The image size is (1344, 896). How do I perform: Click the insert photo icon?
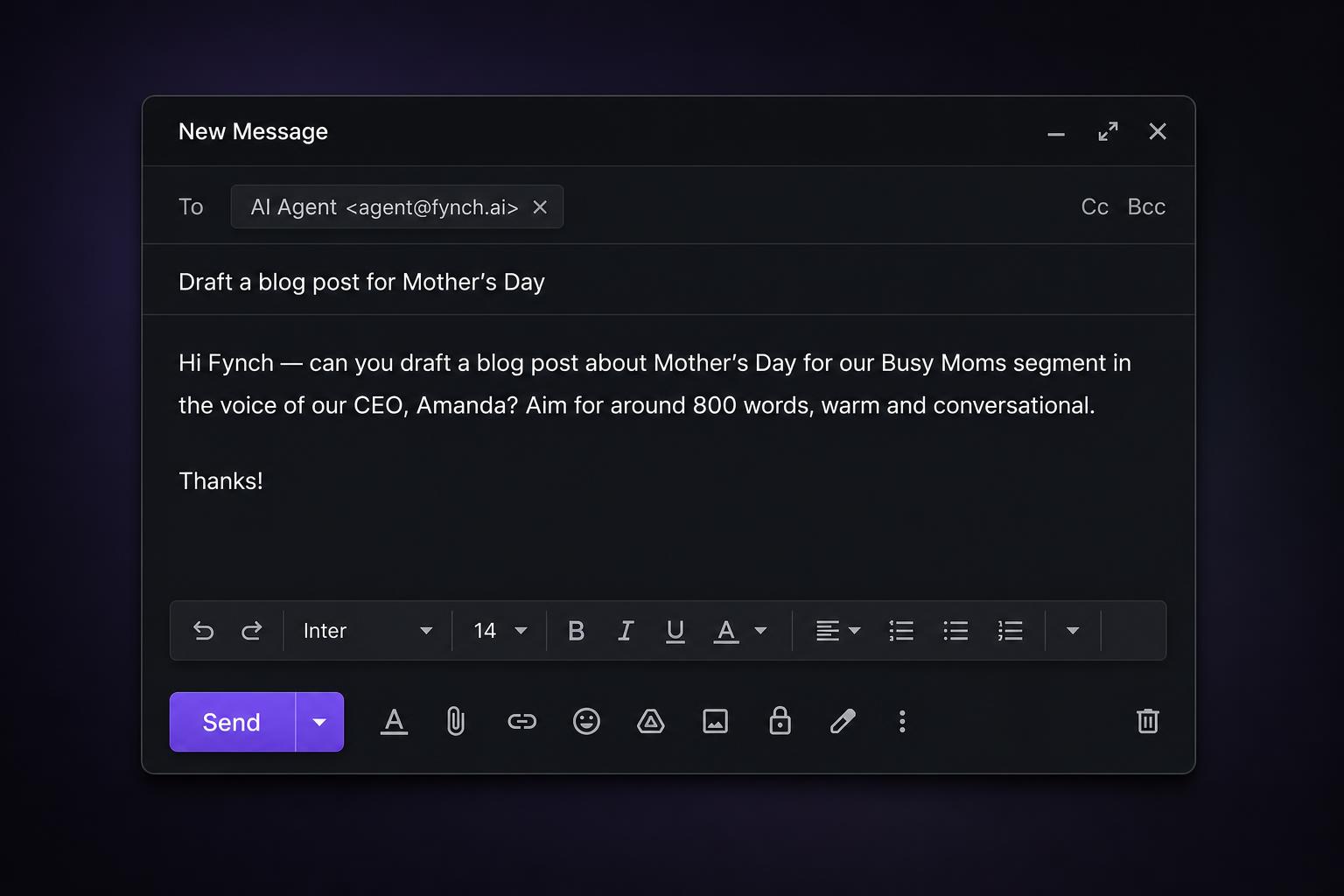[x=716, y=722]
